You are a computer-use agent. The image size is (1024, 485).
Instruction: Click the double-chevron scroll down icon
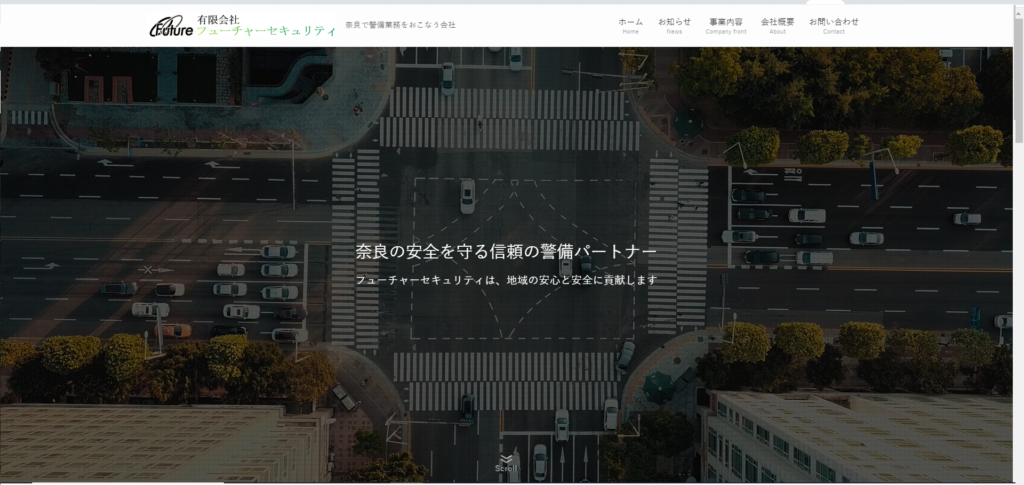coord(506,459)
